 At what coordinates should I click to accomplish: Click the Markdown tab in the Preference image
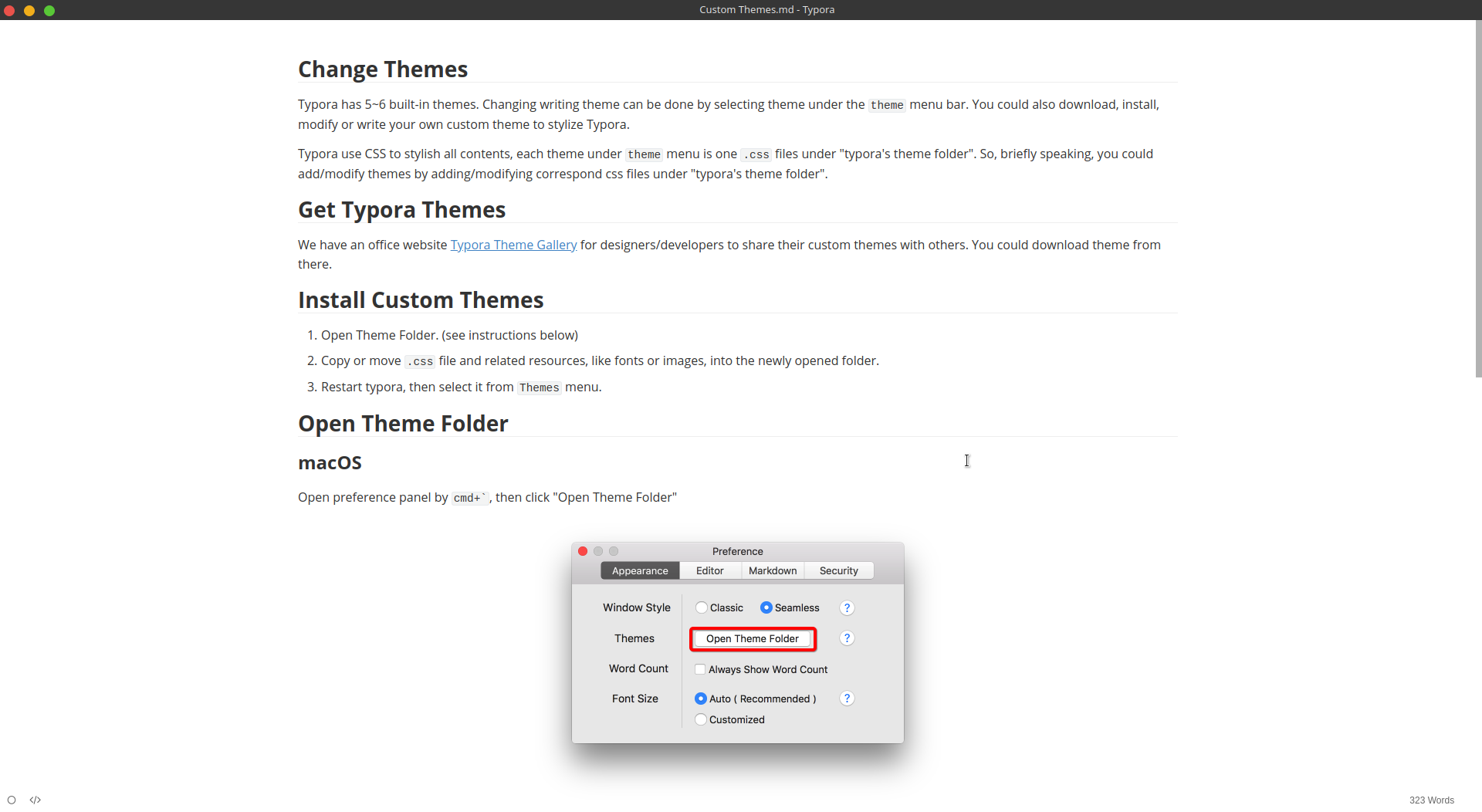click(773, 570)
